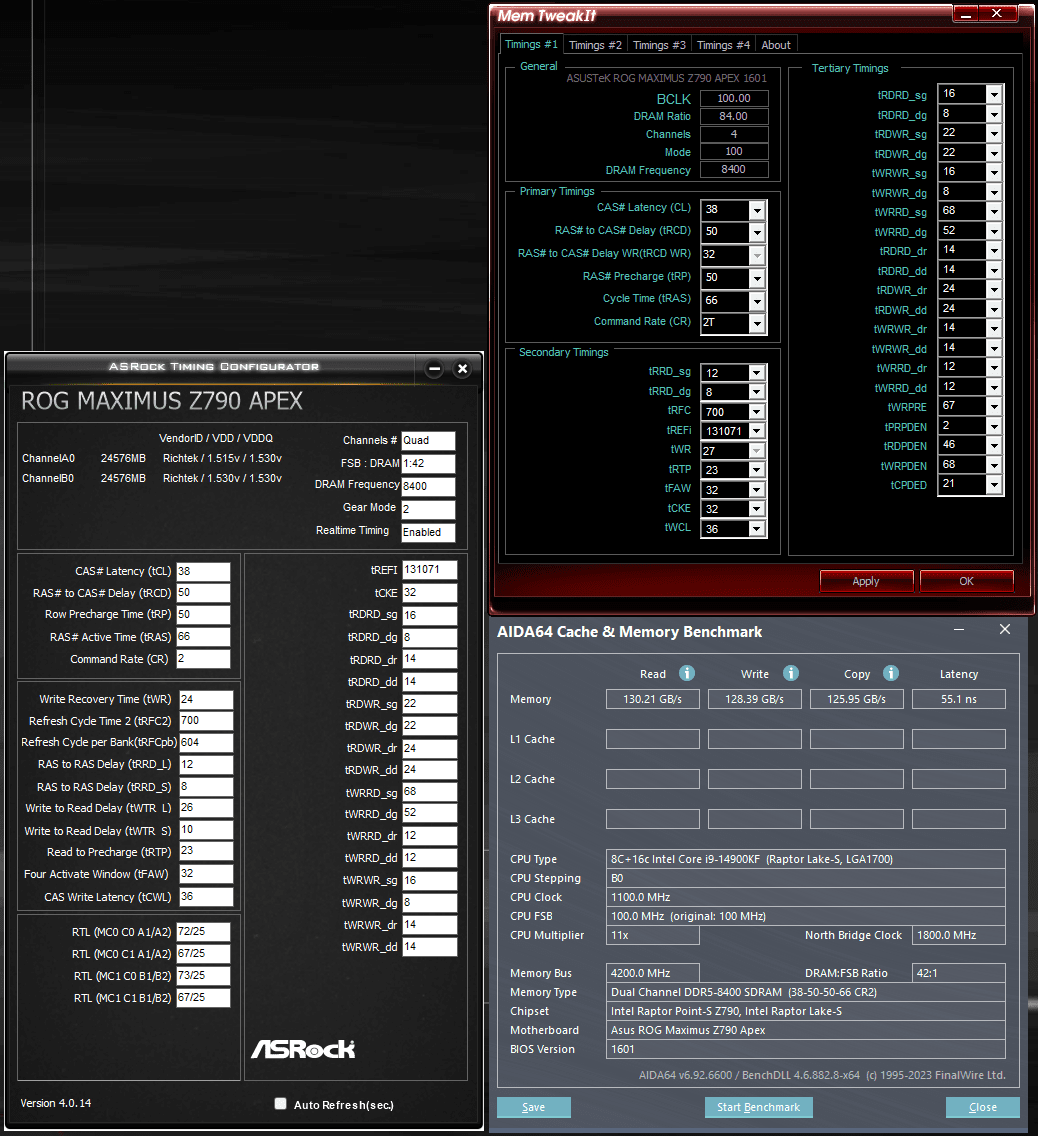This screenshot has width=1038, height=1136.
Task: Minimize the AIDA64 benchmark window
Action: (x=959, y=630)
